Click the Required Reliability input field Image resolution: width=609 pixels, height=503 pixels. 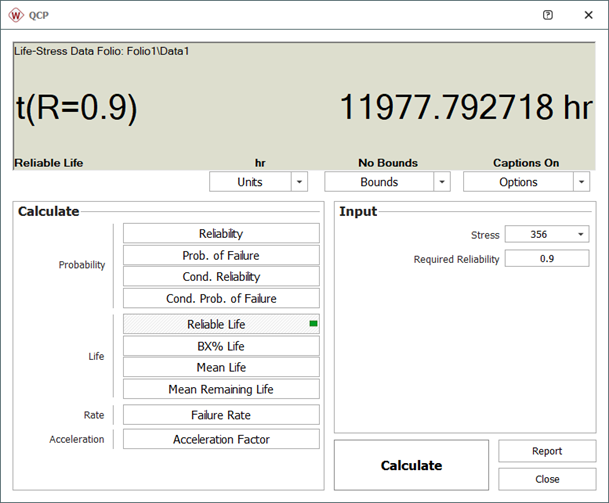(546, 259)
